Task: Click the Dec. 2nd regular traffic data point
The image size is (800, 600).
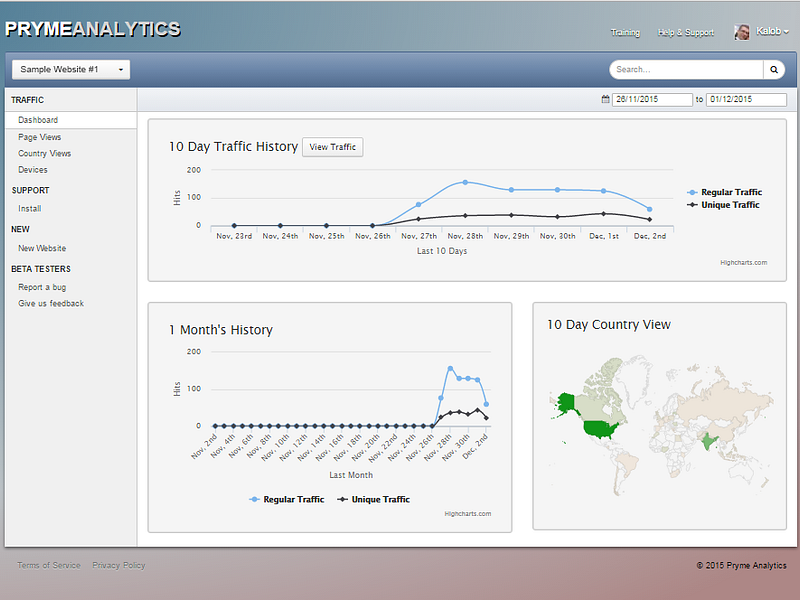Action: (649, 209)
